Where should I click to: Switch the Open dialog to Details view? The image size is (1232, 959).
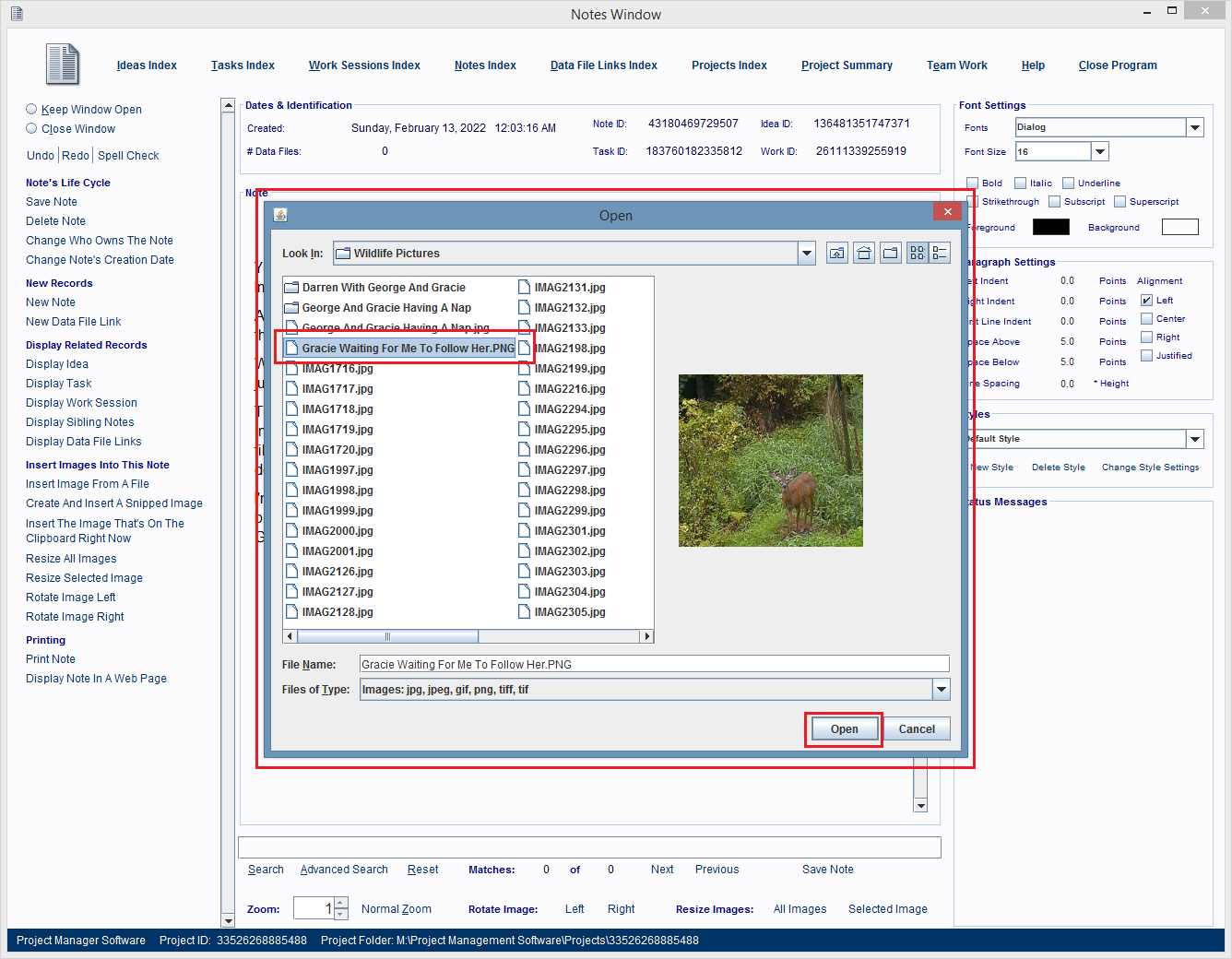pos(940,253)
